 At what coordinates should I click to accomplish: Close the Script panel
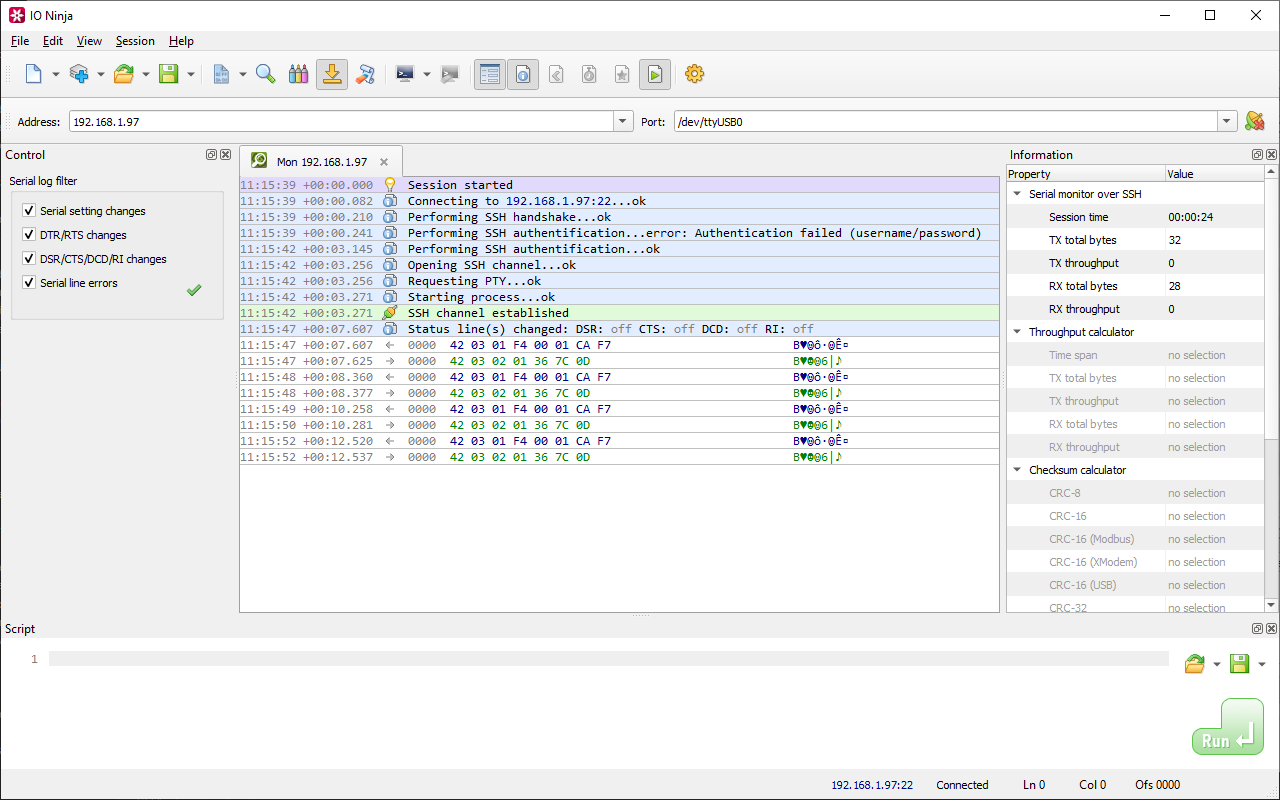click(1272, 628)
